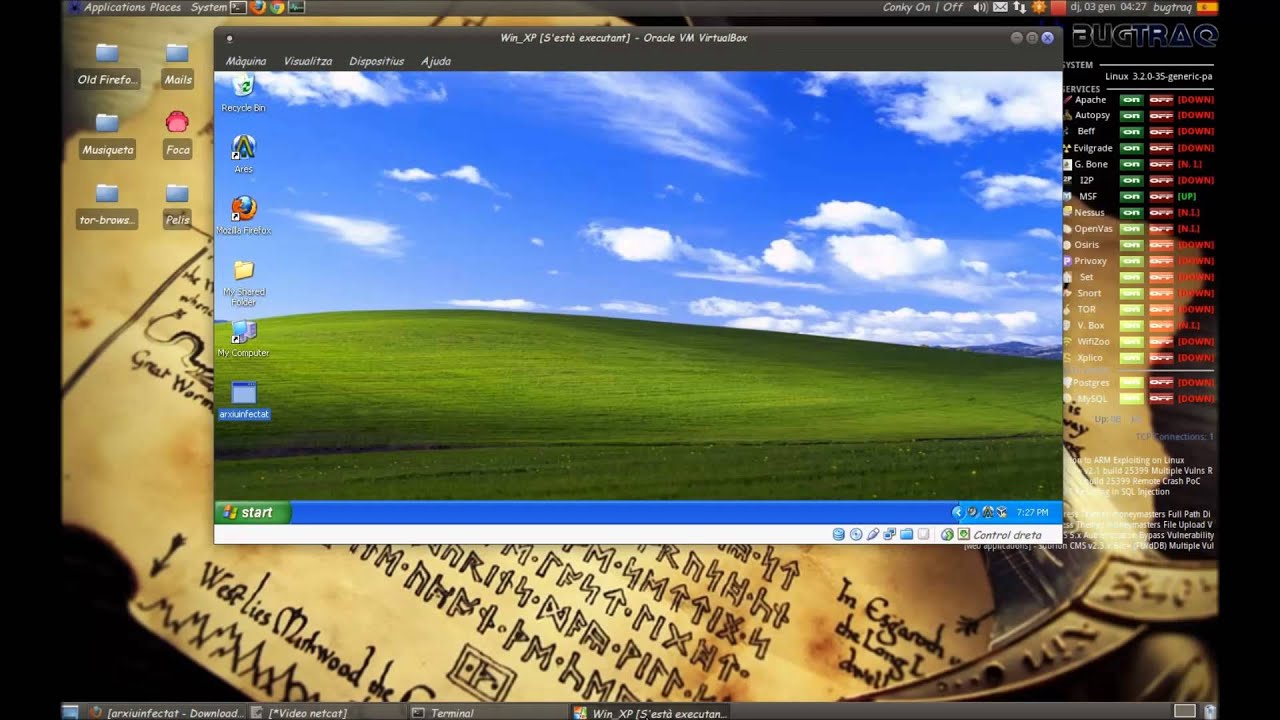Click the VirtualBox shared folders status icon
The image size is (1280, 720).
coord(906,535)
